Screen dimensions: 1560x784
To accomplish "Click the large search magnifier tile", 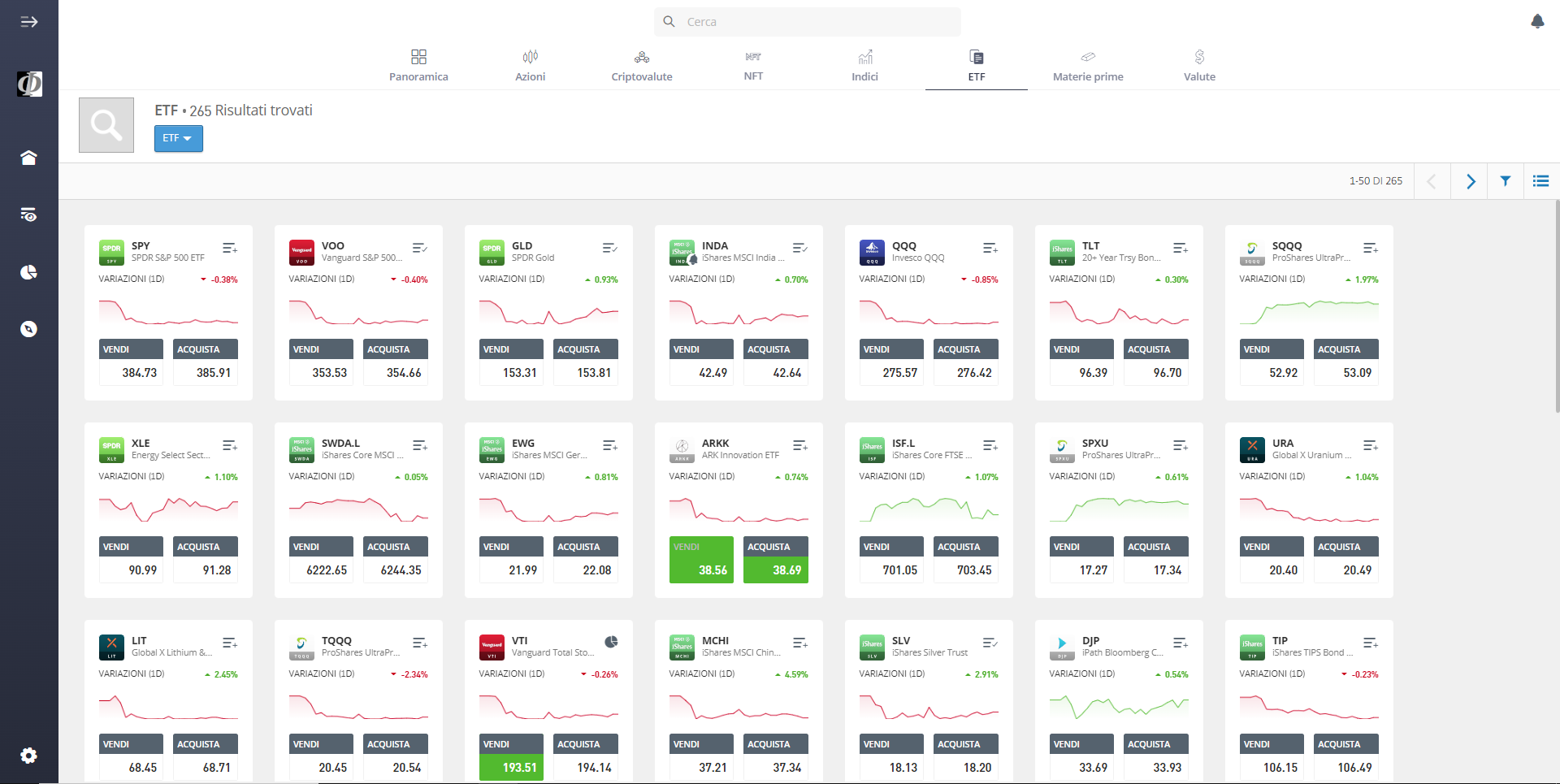I will click(106, 125).
